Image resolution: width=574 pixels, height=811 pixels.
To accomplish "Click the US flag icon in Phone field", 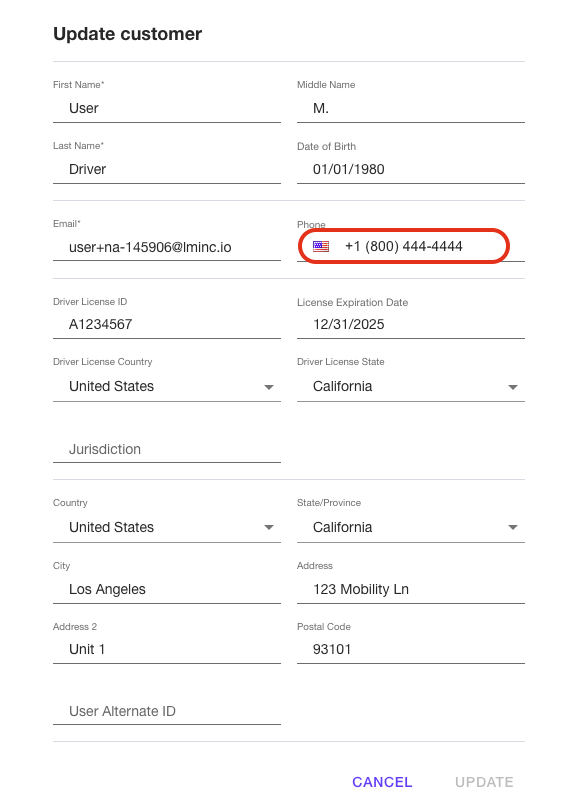I will (x=321, y=246).
